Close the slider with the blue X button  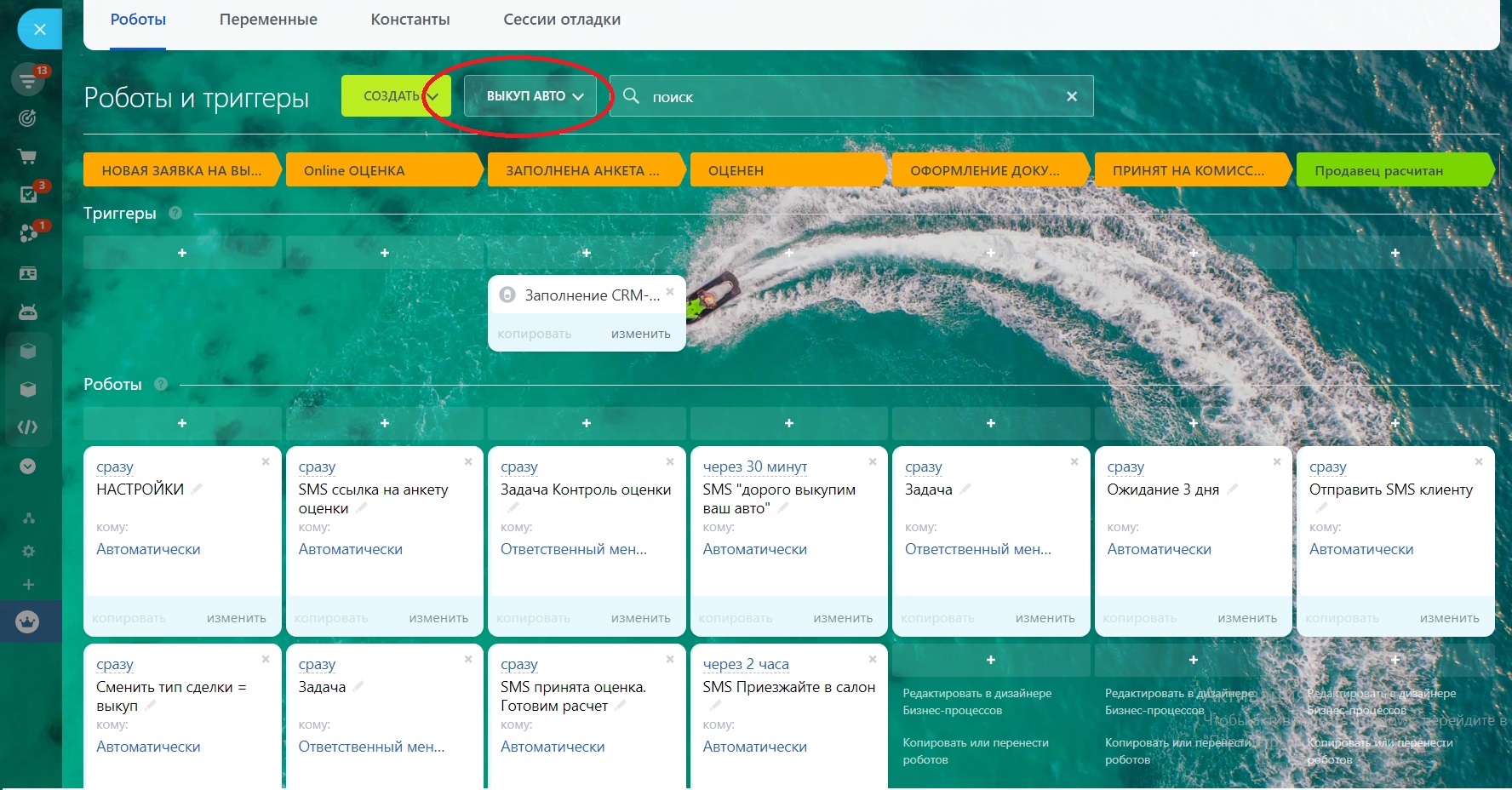tap(39, 30)
